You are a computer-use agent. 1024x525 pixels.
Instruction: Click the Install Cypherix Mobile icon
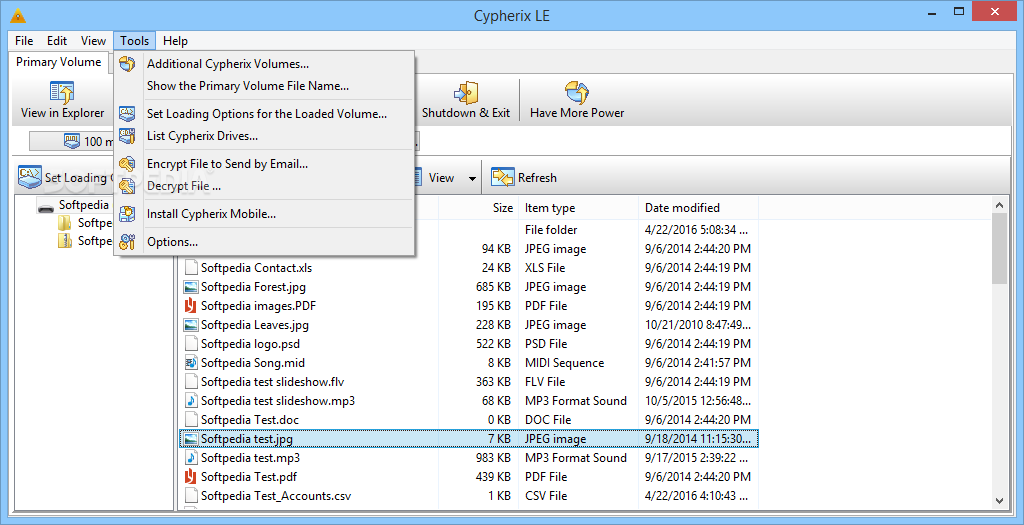[x=127, y=214]
